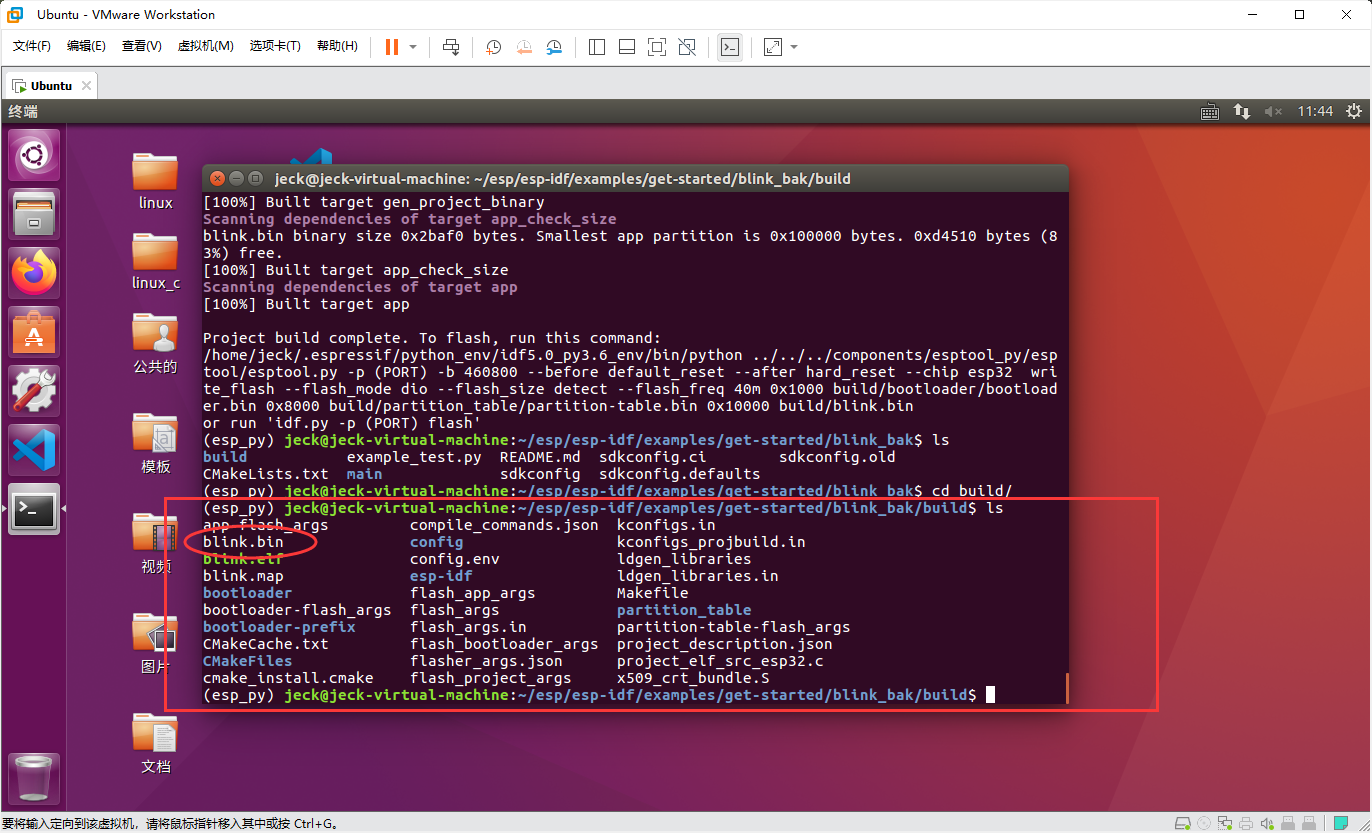
Task: Click compile_commands.json in the listing
Action: 504,525
